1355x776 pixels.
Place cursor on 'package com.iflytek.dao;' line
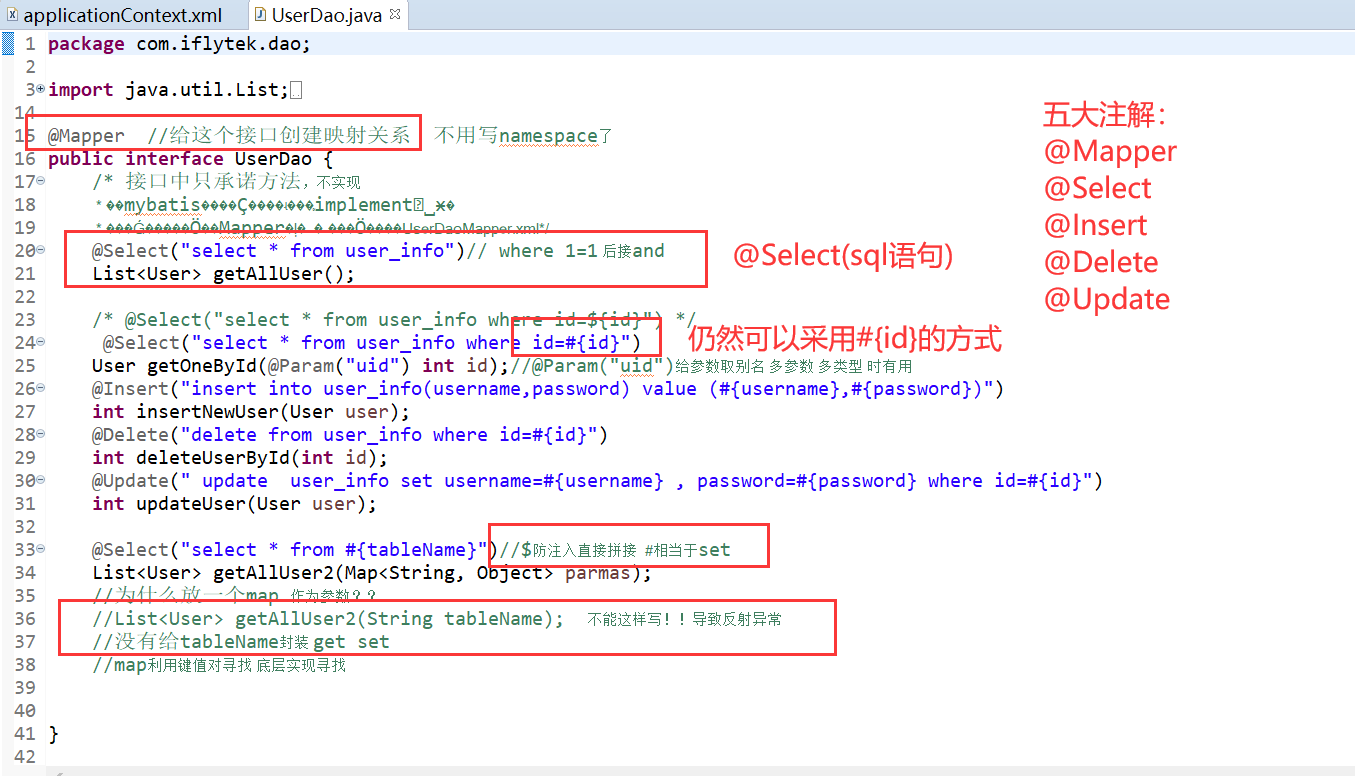(x=179, y=44)
